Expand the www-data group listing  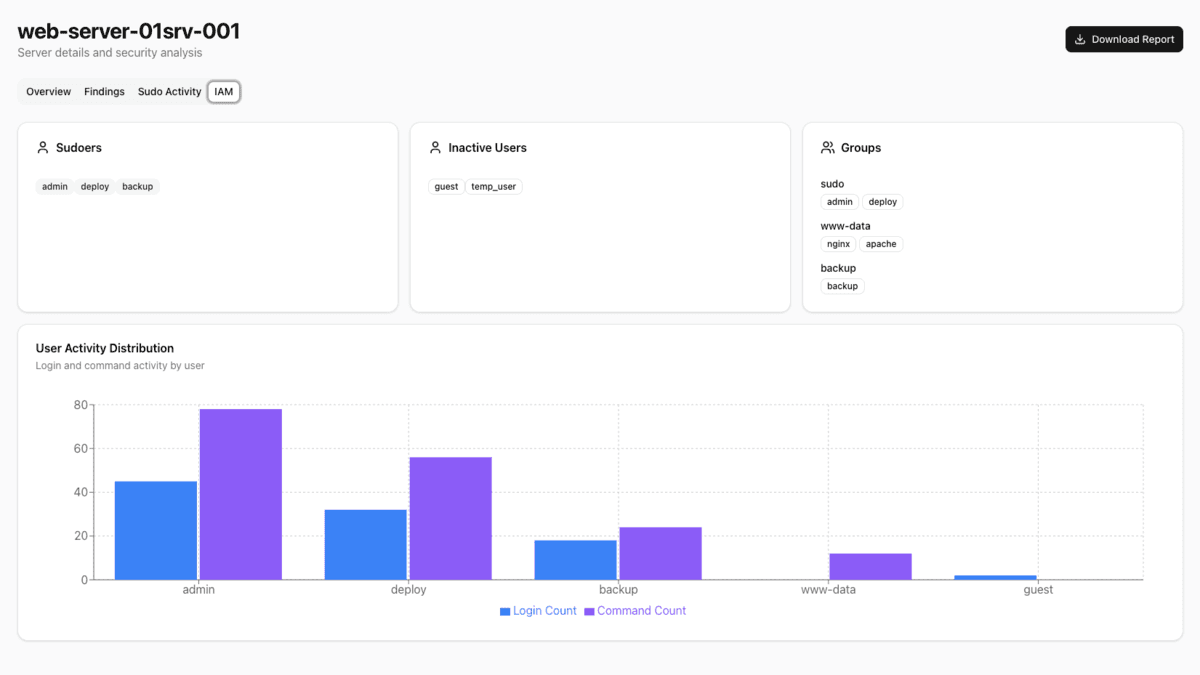845,226
